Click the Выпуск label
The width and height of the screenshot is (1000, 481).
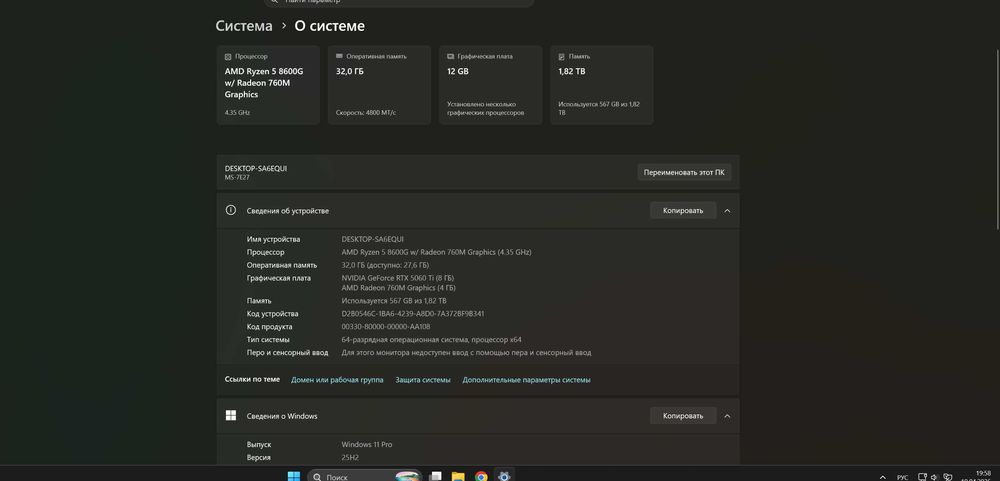click(x=259, y=445)
